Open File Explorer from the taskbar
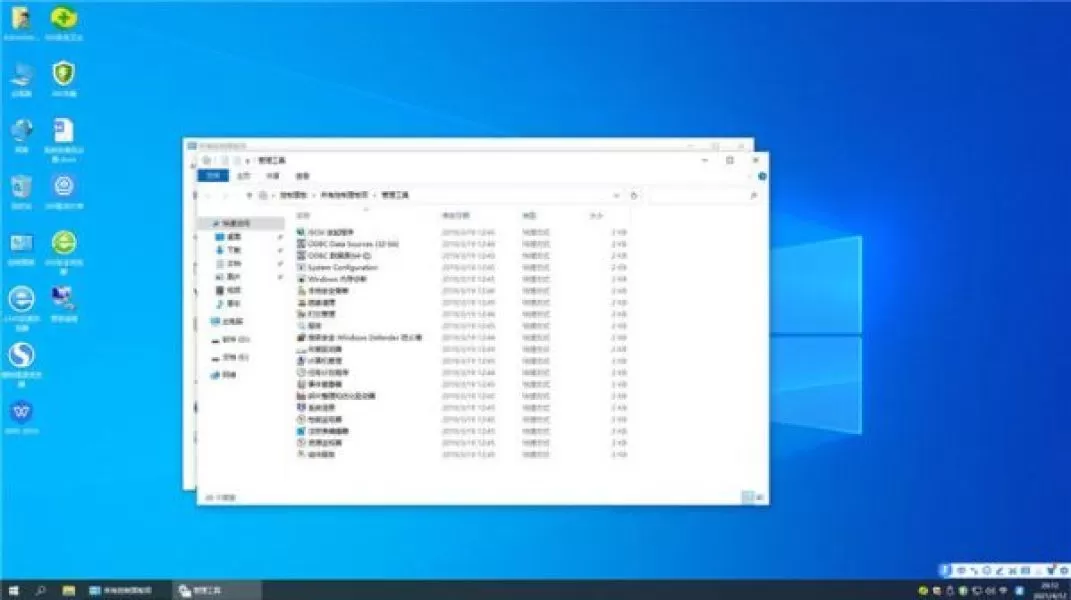 (69, 590)
